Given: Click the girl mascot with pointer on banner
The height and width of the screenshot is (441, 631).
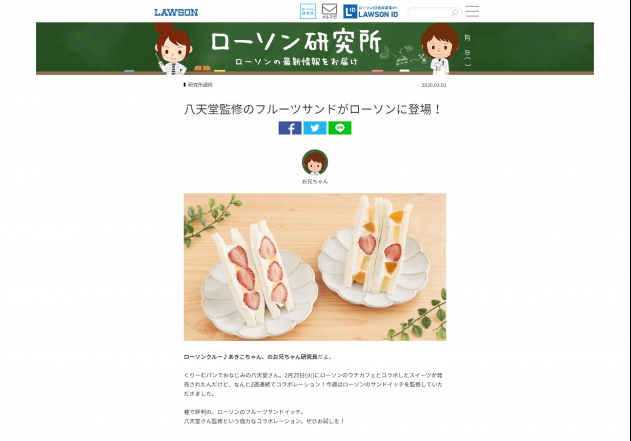Looking at the screenshot, I should 173,49.
